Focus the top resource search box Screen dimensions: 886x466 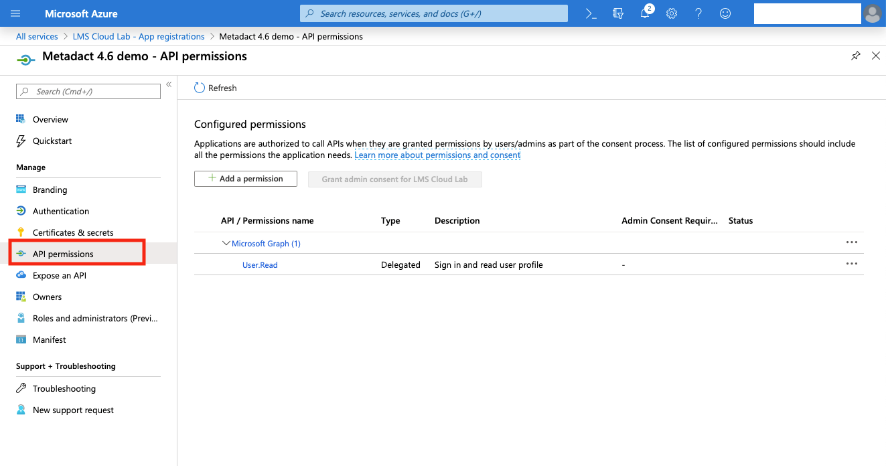click(433, 14)
